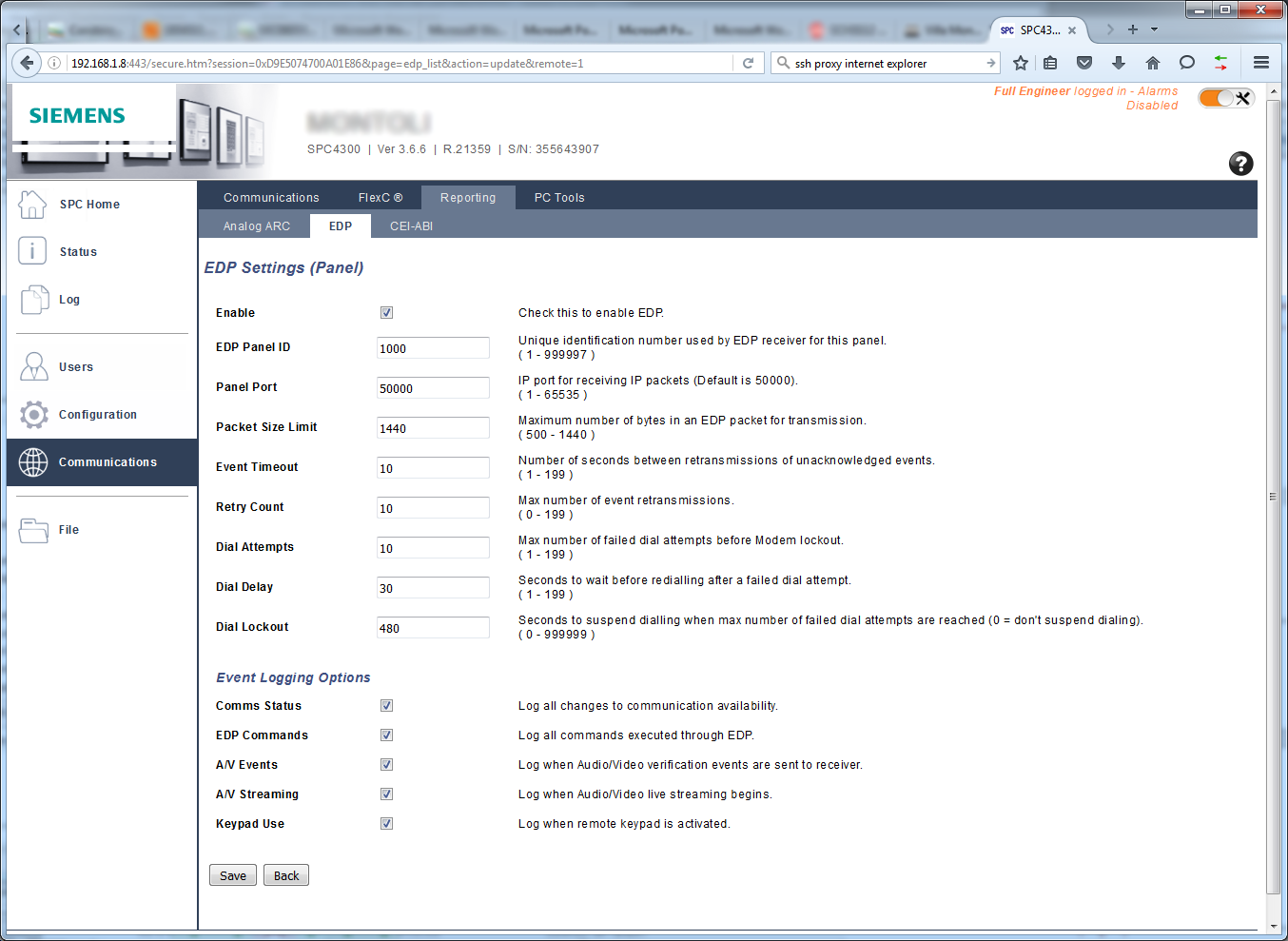Screen dimensions: 1288x941
Task: Click the page vertical scrollbar
Action: click(1273, 495)
